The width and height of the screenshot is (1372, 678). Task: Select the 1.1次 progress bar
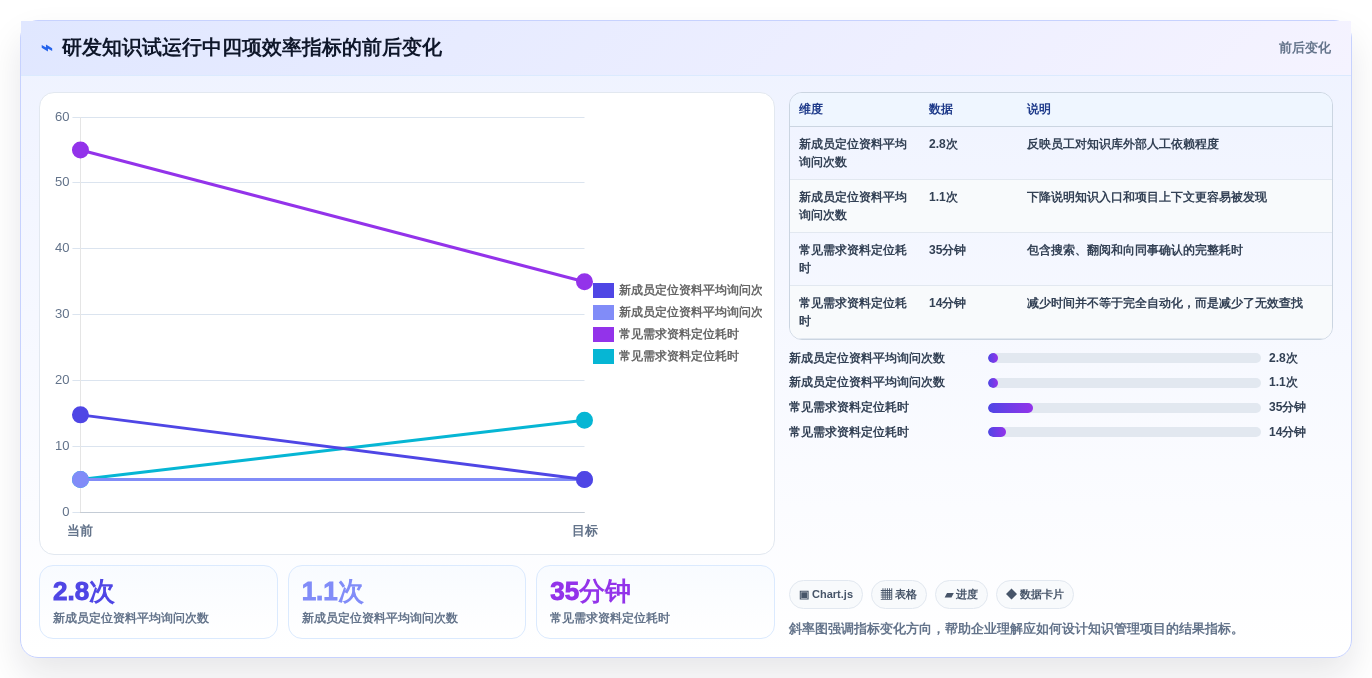click(x=1124, y=383)
